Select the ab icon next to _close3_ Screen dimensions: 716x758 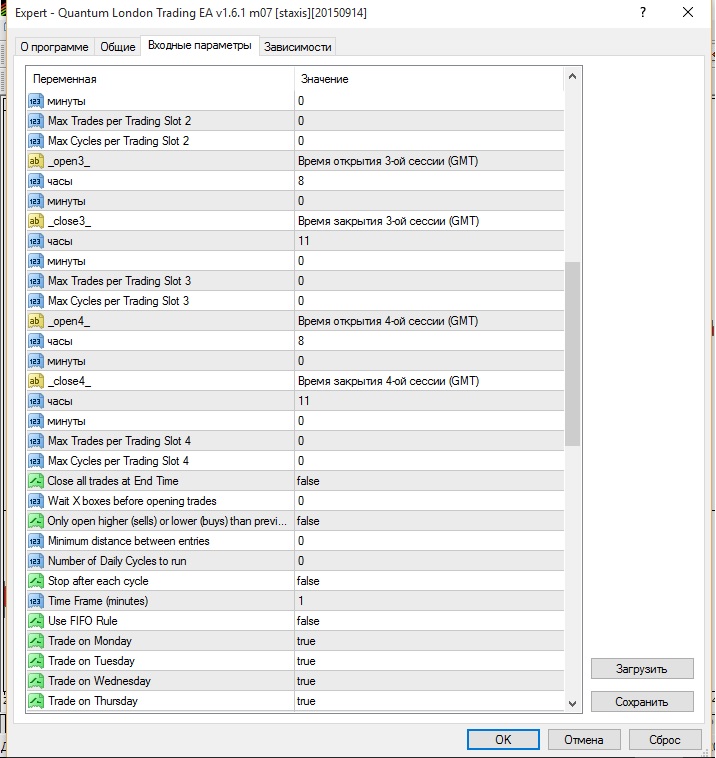(x=36, y=221)
